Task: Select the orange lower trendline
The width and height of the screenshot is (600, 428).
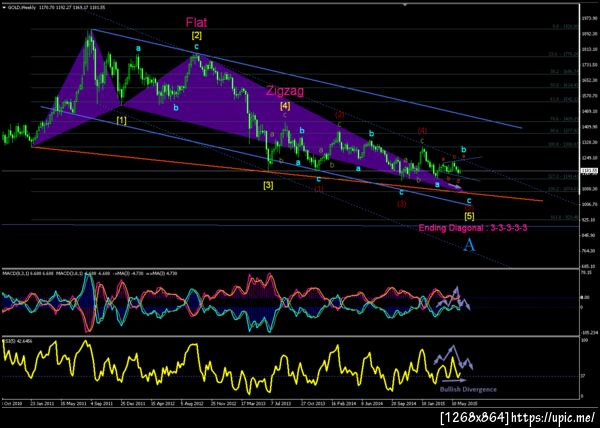Action: click(x=287, y=174)
